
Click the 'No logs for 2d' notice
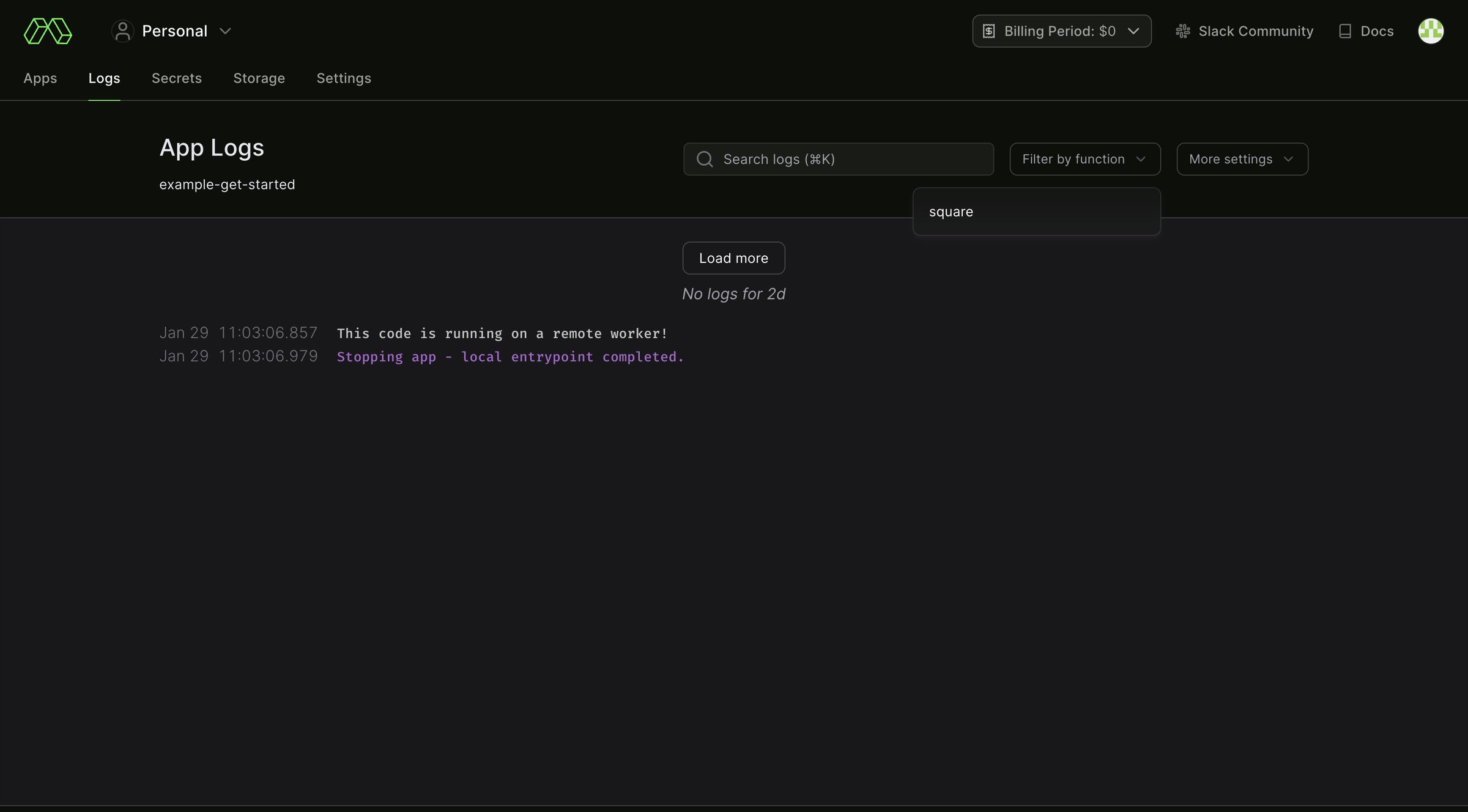(x=733, y=294)
